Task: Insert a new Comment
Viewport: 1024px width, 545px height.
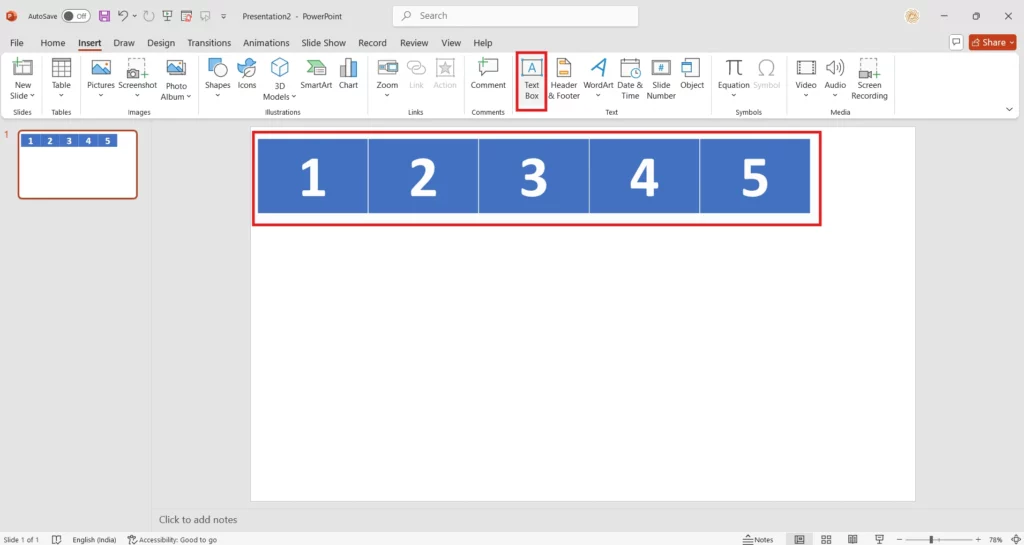Action: click(488, 74)
